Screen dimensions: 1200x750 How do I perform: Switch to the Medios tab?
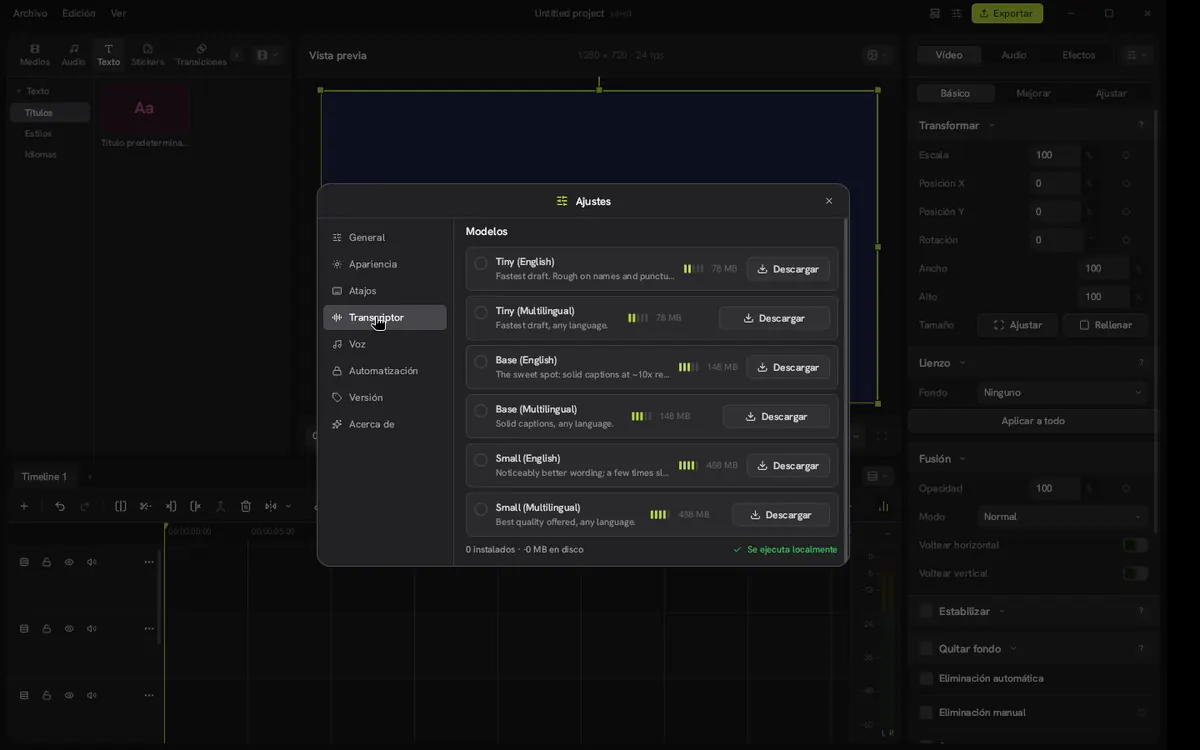pos(35,55)
